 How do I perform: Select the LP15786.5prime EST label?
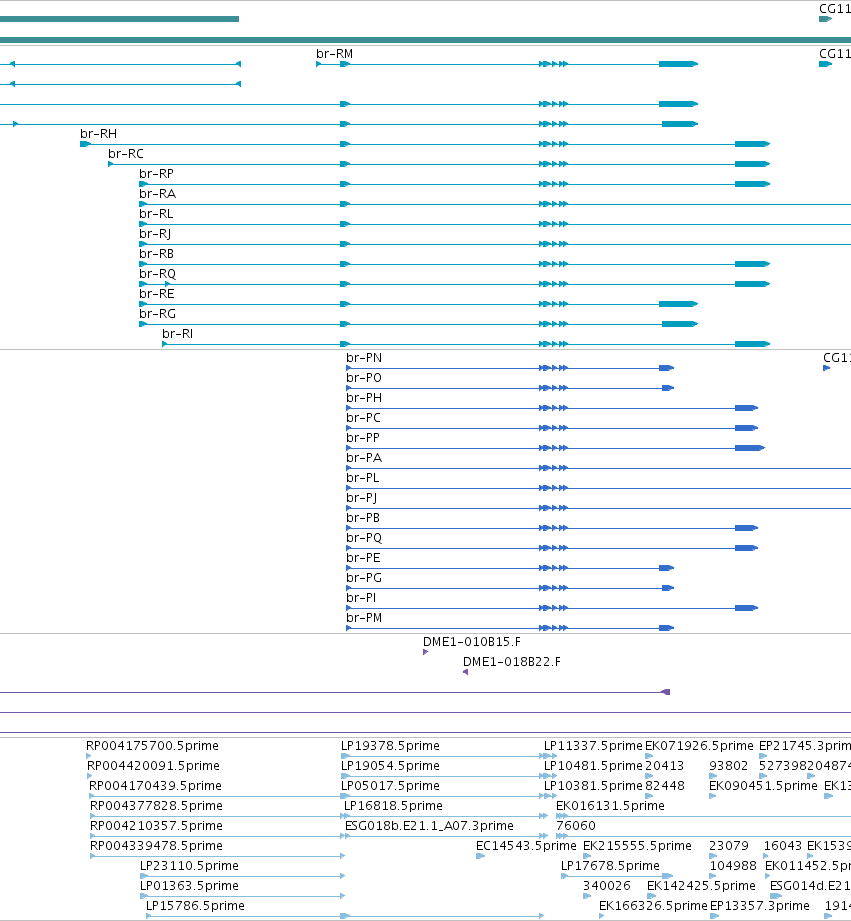point(195,906)
